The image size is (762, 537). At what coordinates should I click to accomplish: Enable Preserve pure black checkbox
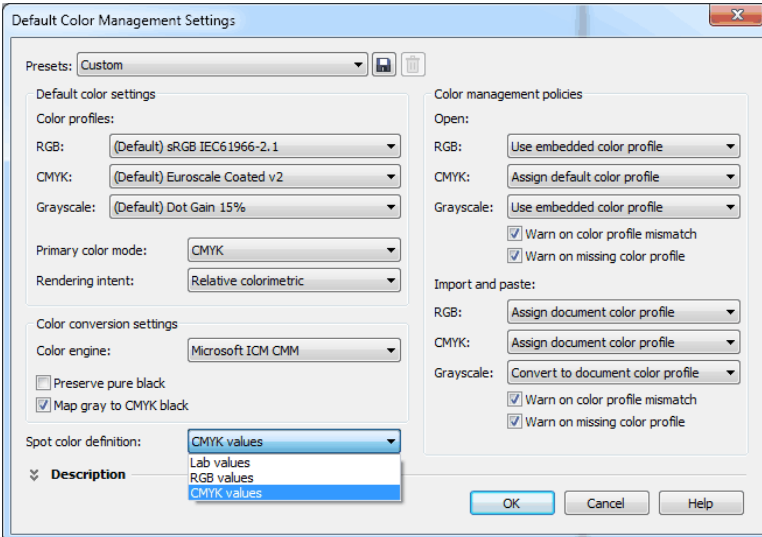click(43, 383)
